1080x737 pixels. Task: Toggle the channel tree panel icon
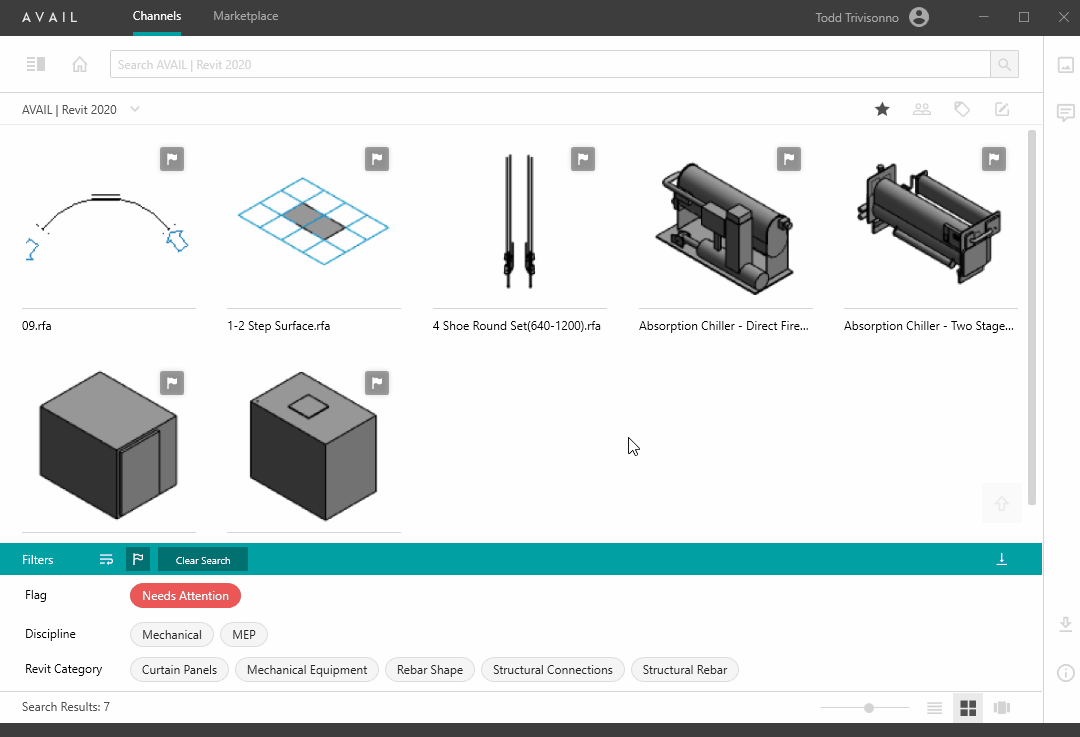tap(36, 64)
